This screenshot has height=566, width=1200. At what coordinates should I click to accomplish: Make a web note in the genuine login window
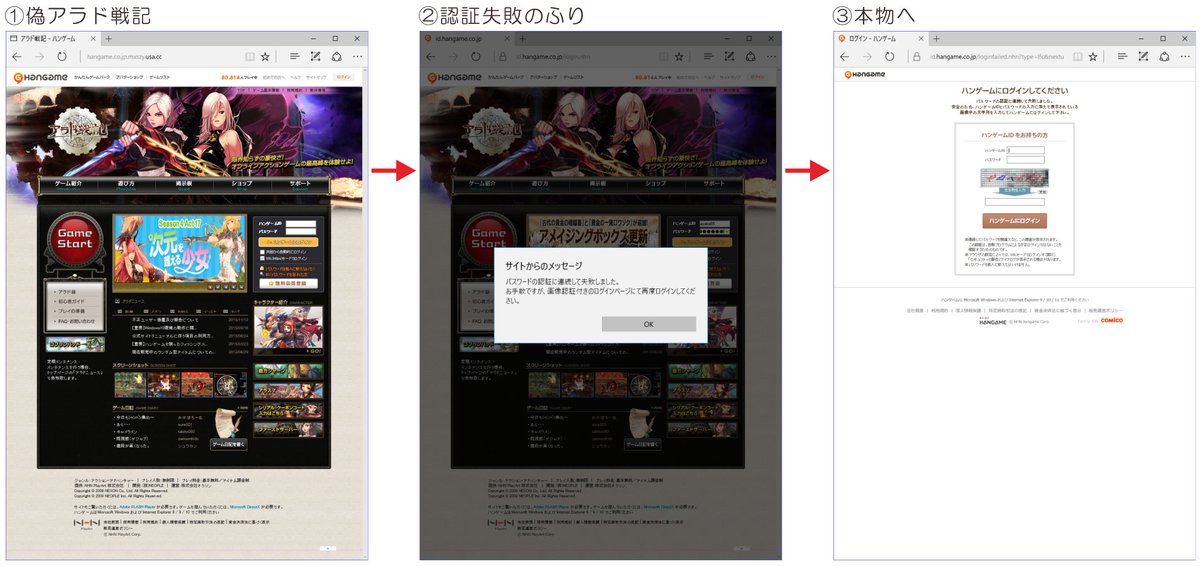pyautogui.click(x=1144, y=57)
